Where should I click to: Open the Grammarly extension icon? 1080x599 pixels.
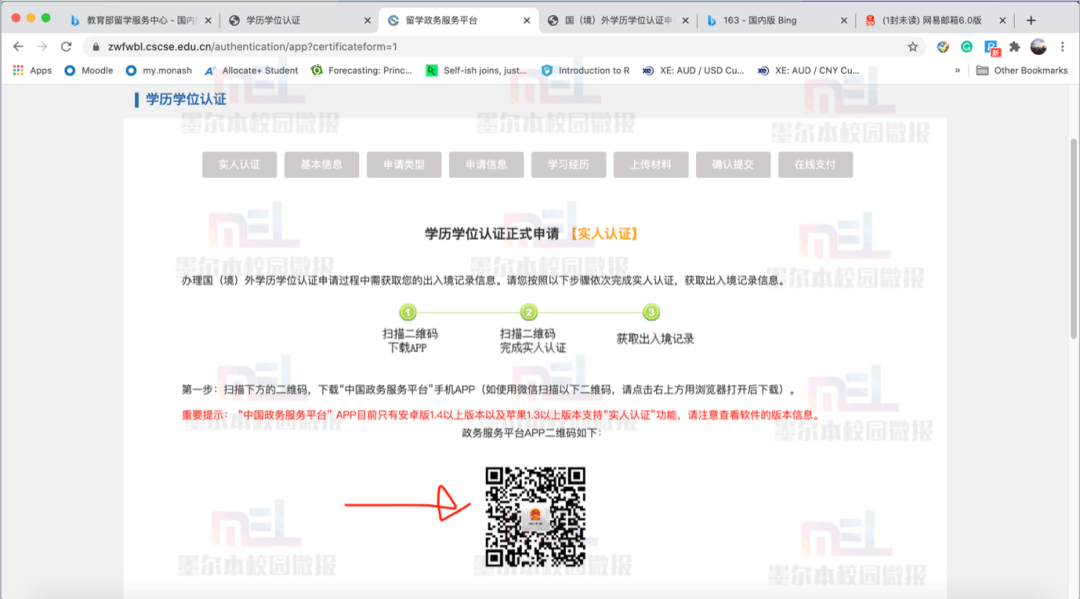(x=966, y=47)
